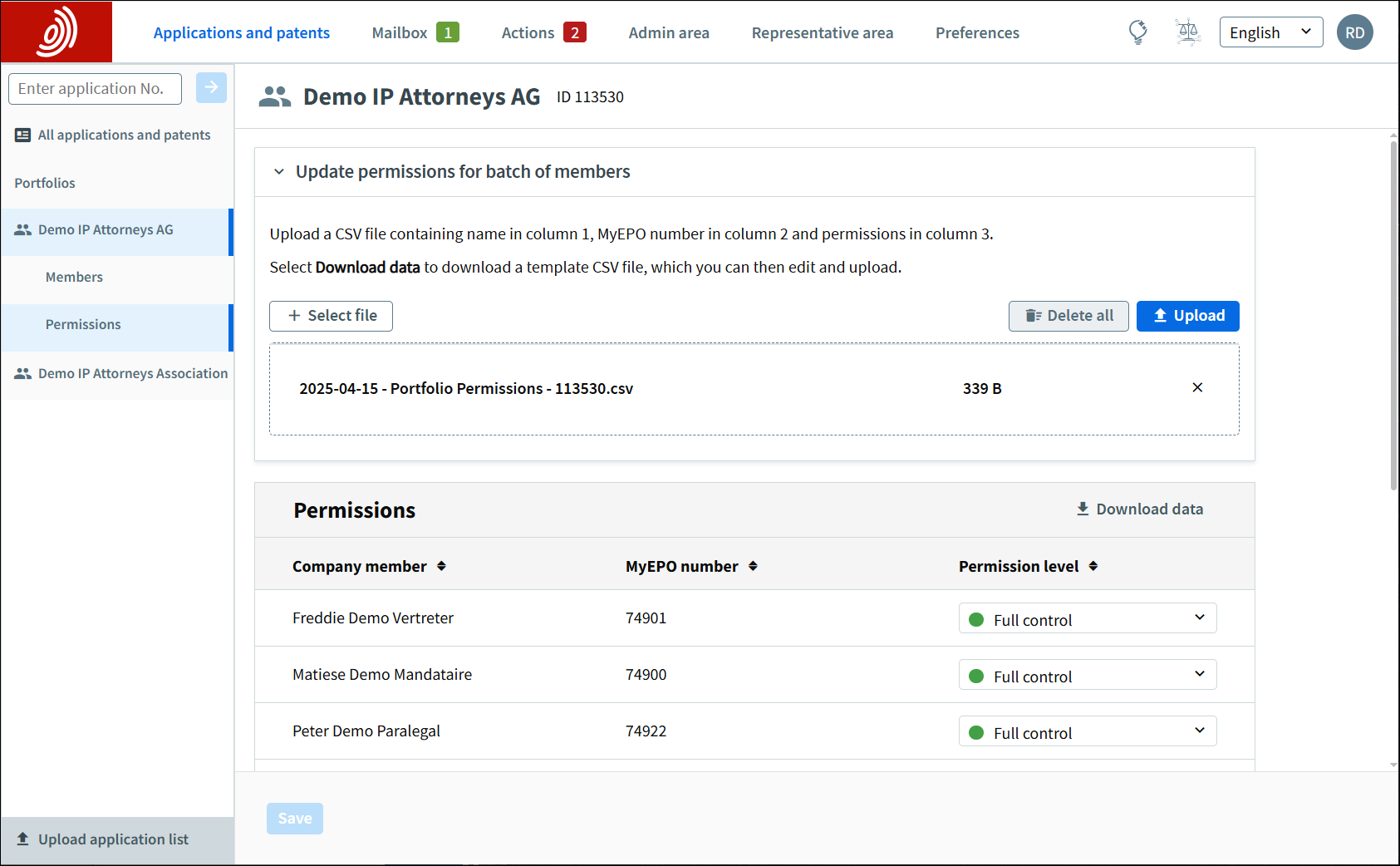1400x866 pixels.
Task: Collapse Update permissions for batch section
Action: click(x=279, y=172)
